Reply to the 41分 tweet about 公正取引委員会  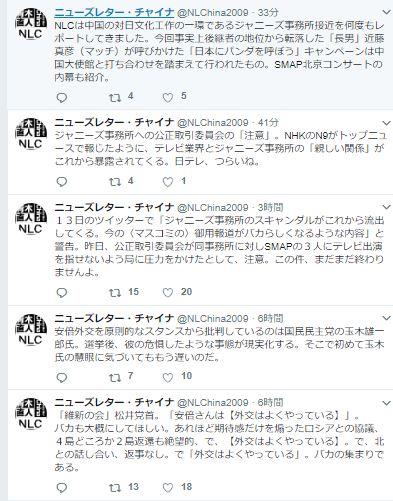click(x=62, y=182)
